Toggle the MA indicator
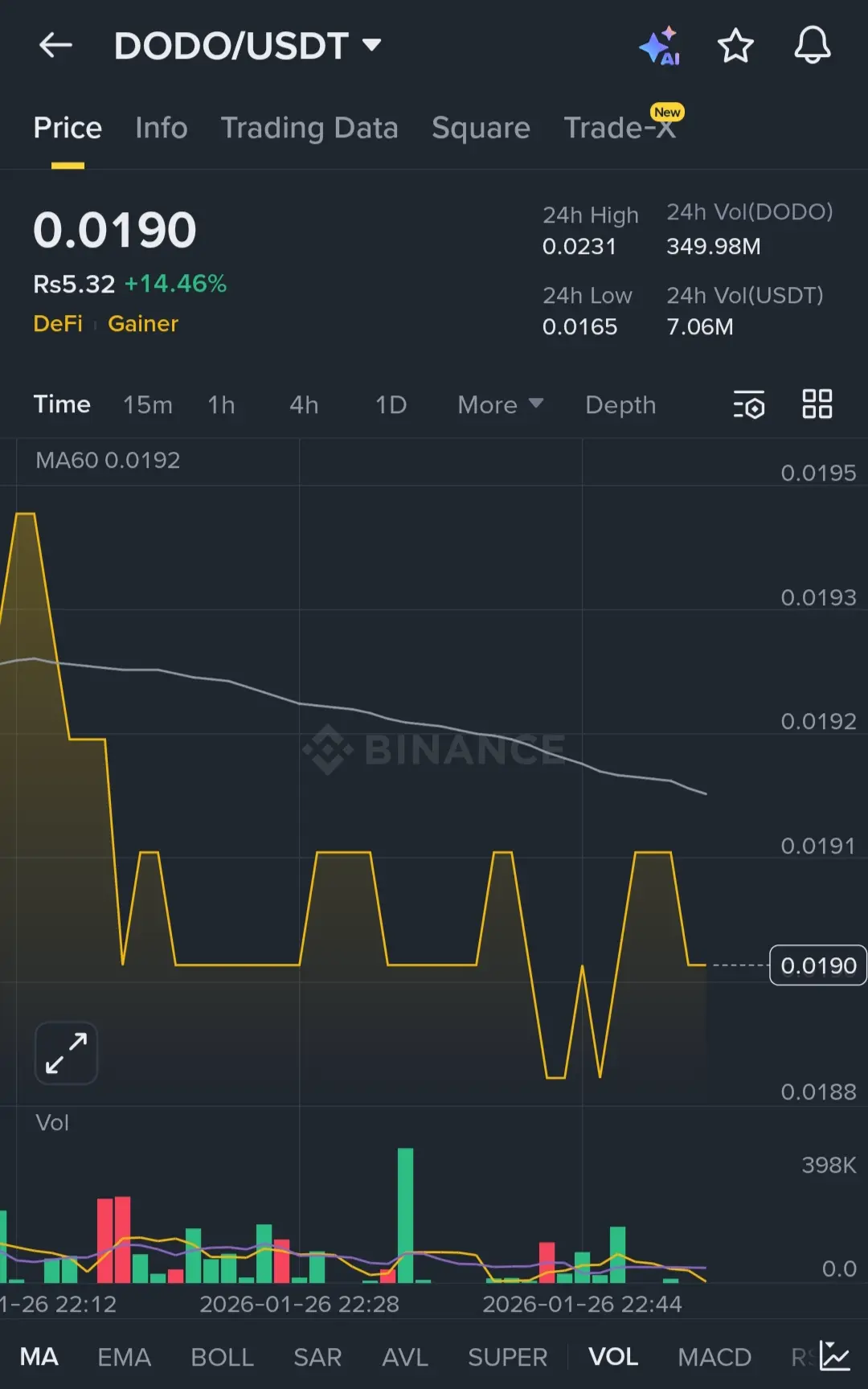The height and width of the screenshot is (1389, 868). tap(39, 1357)
